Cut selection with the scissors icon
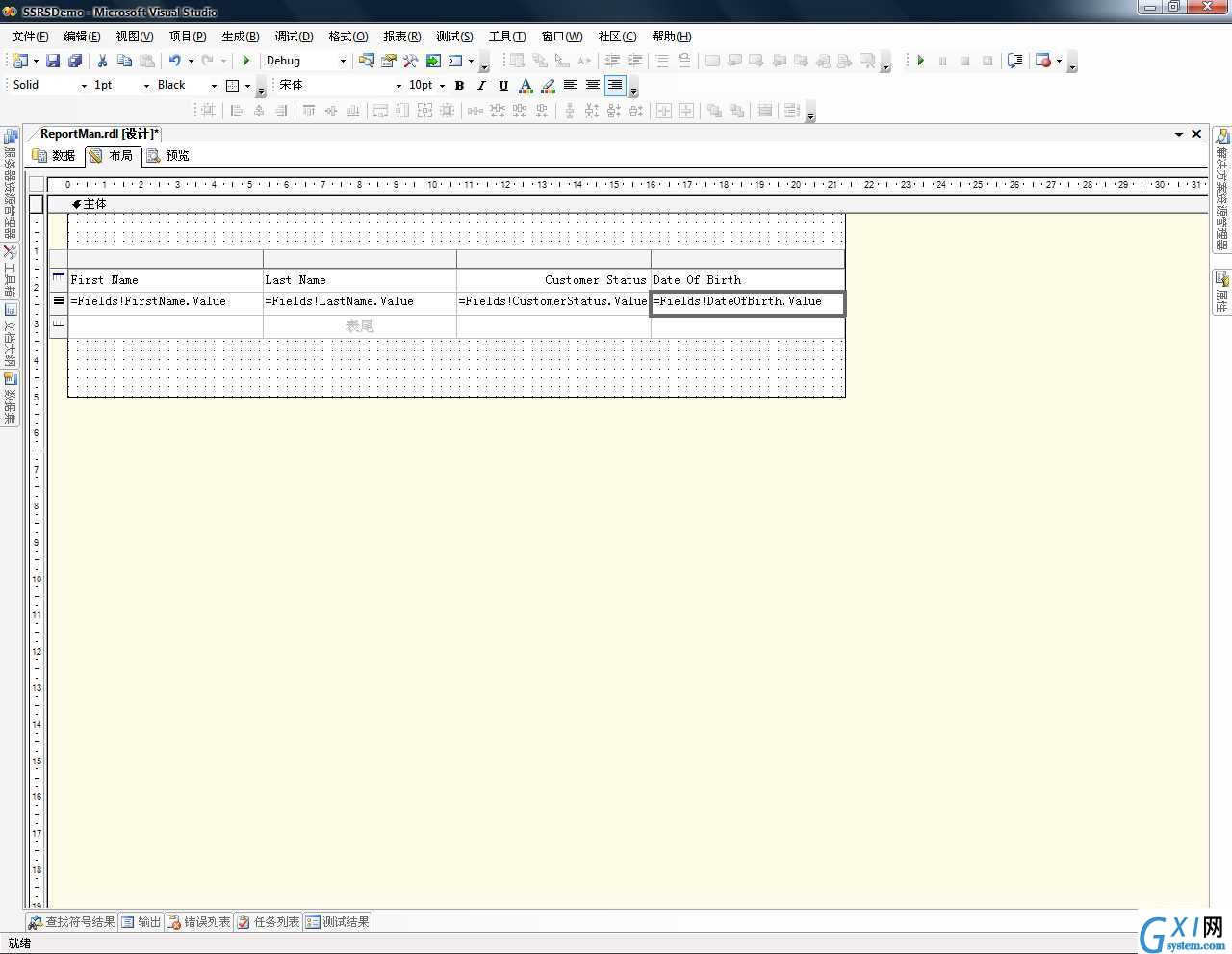This screenshot has height=954, width=1232. coord(102,61)
